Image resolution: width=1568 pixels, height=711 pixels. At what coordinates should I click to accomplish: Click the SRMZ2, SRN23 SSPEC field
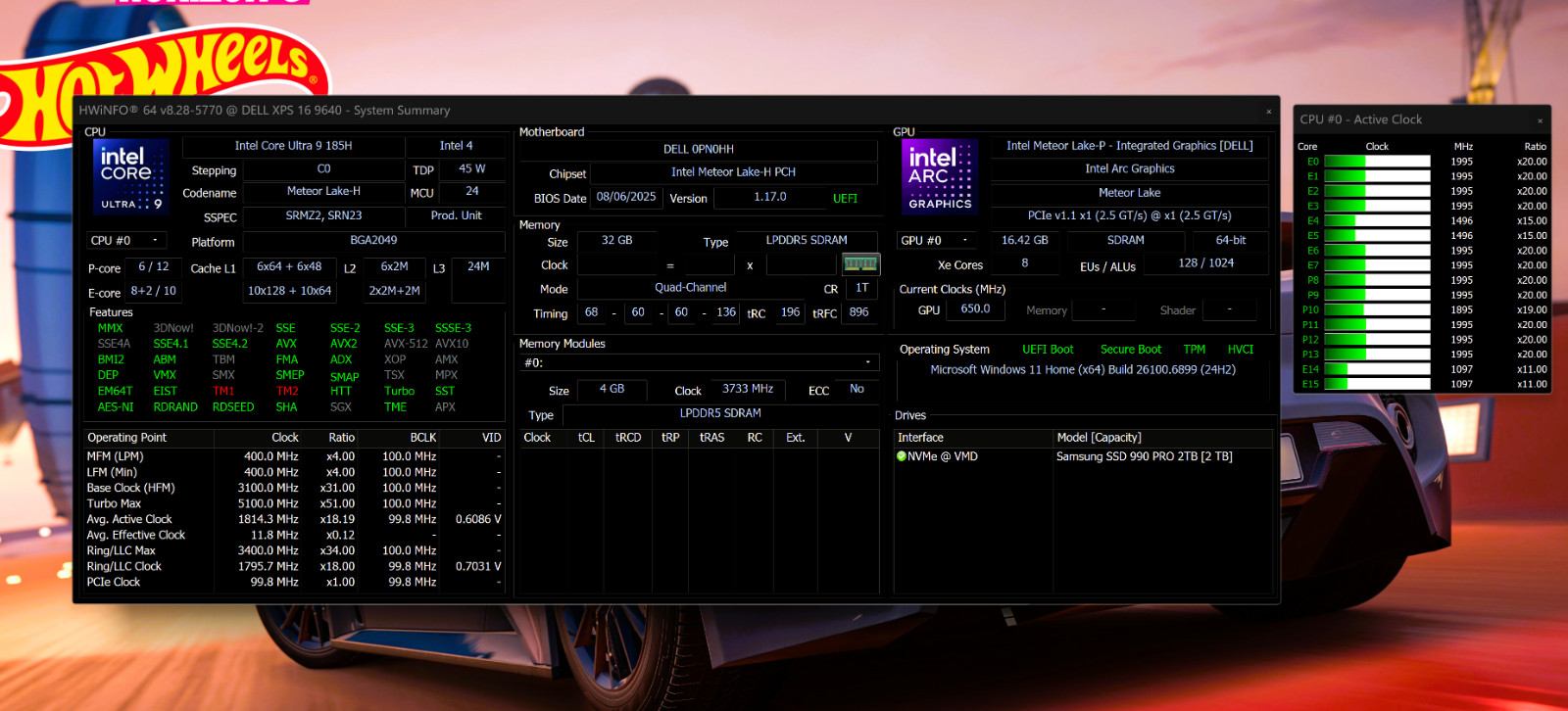click(323, 215)
